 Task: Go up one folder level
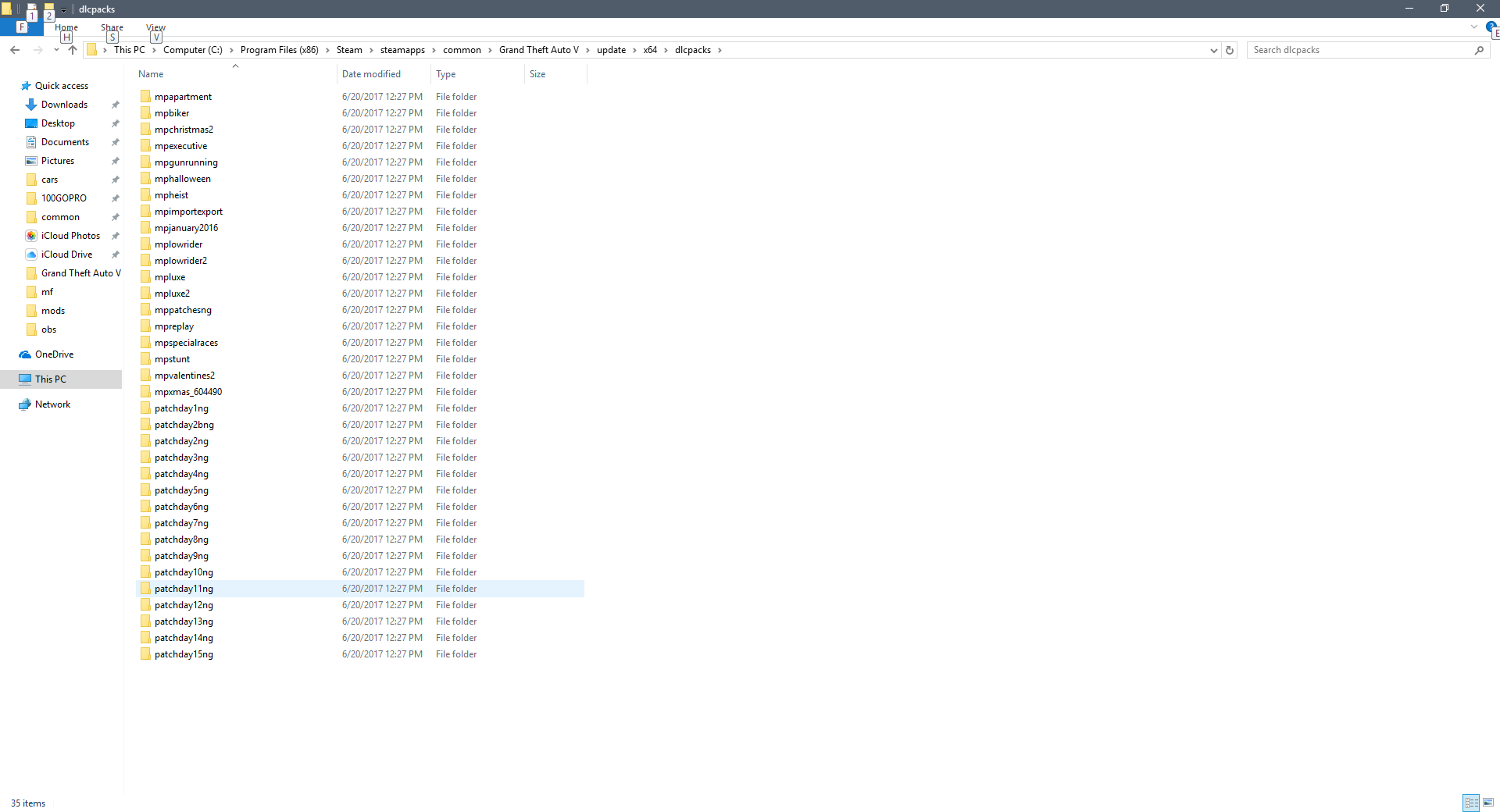click(73, 50)
